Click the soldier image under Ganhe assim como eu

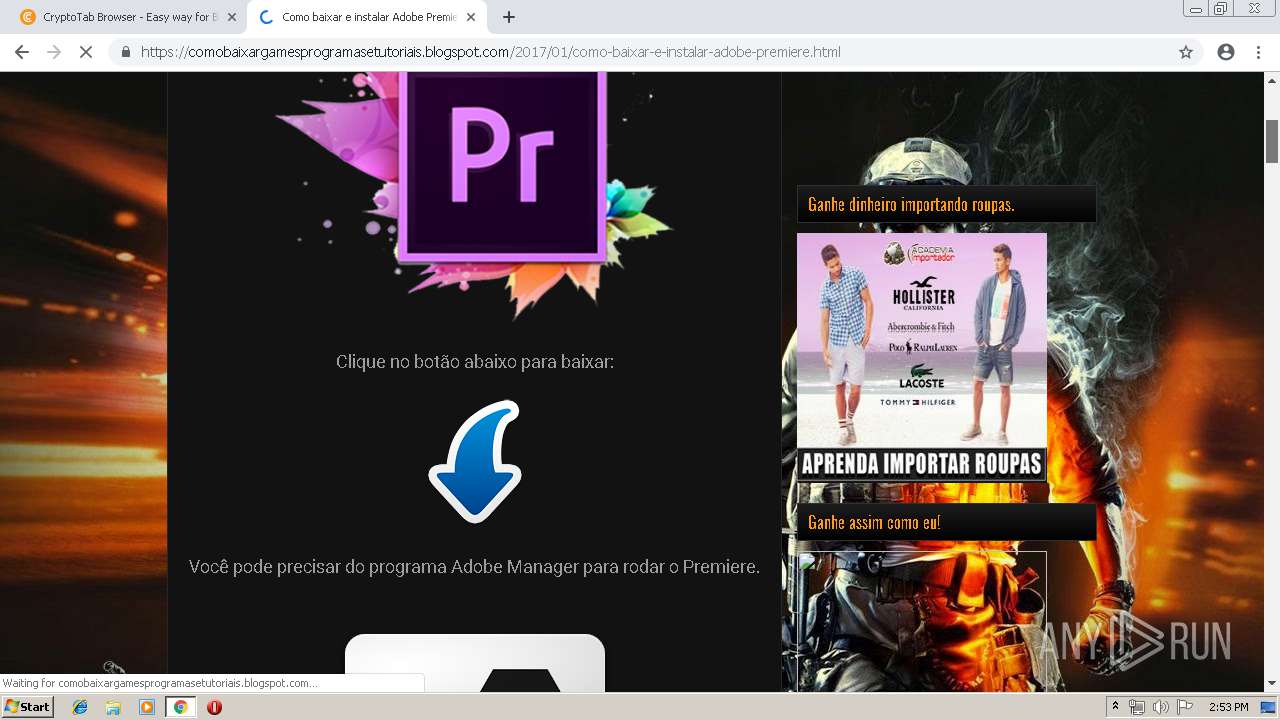click(x=922, y=621)
